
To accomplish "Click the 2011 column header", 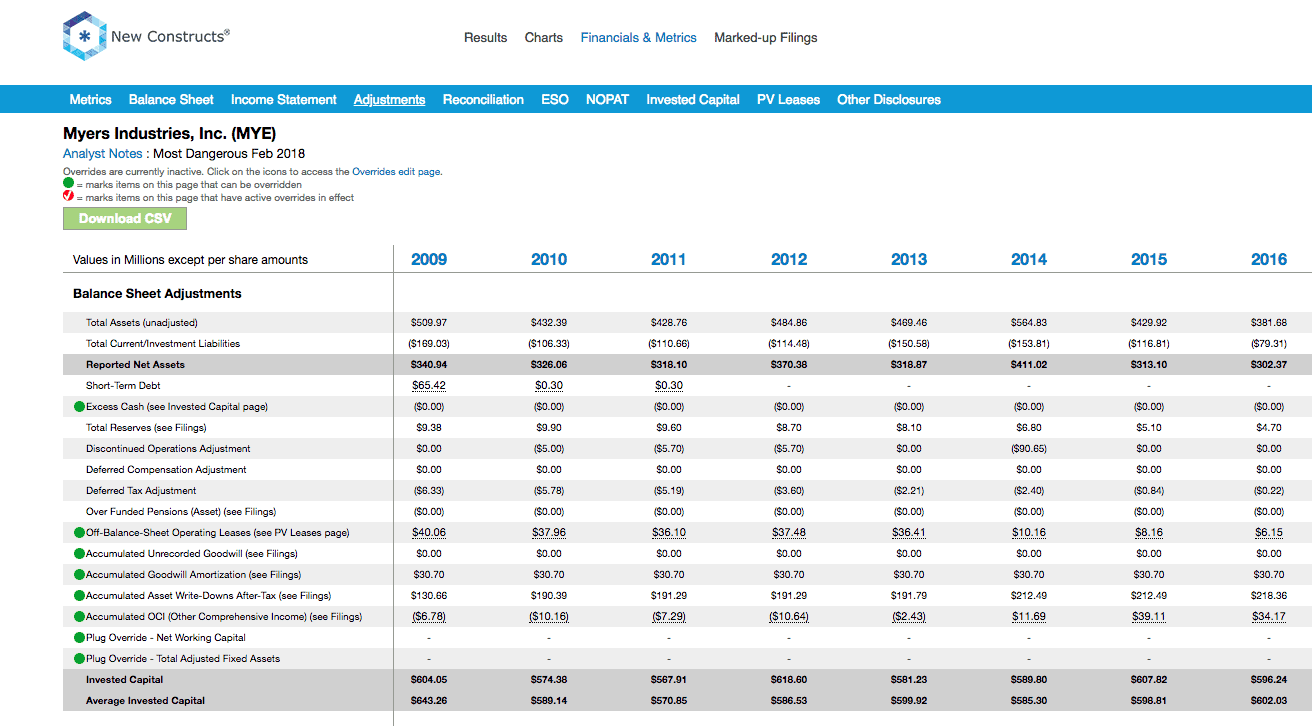I will click(669, 260).
